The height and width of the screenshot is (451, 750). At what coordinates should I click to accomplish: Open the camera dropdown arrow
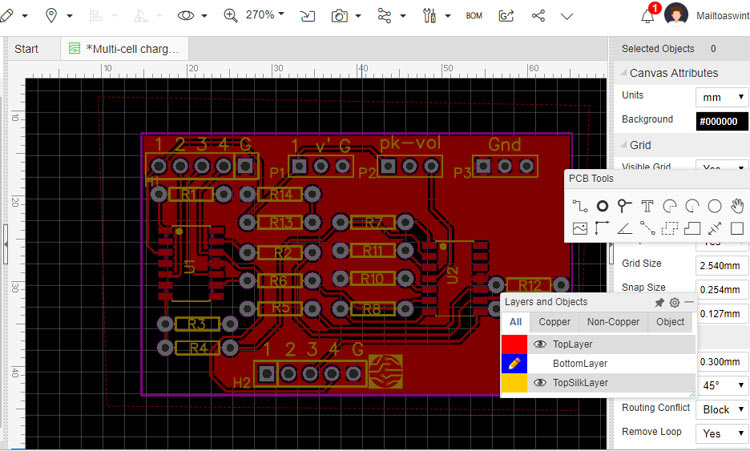coord(358,16)
